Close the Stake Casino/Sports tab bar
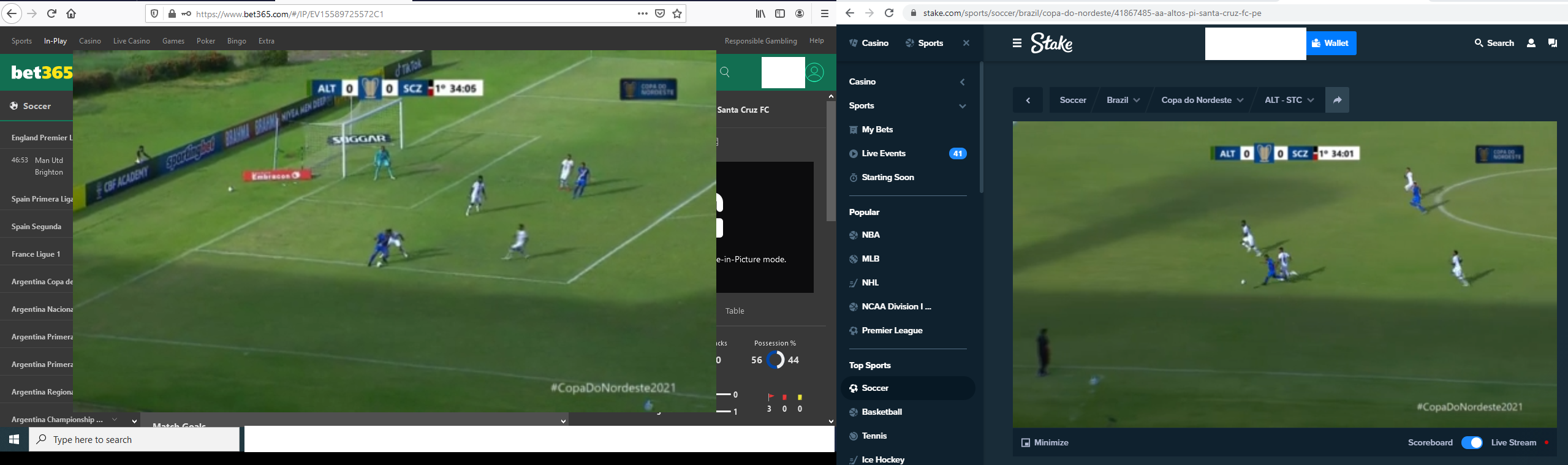1568x465 pixels. pyautogui.click(x=966, y=43)
